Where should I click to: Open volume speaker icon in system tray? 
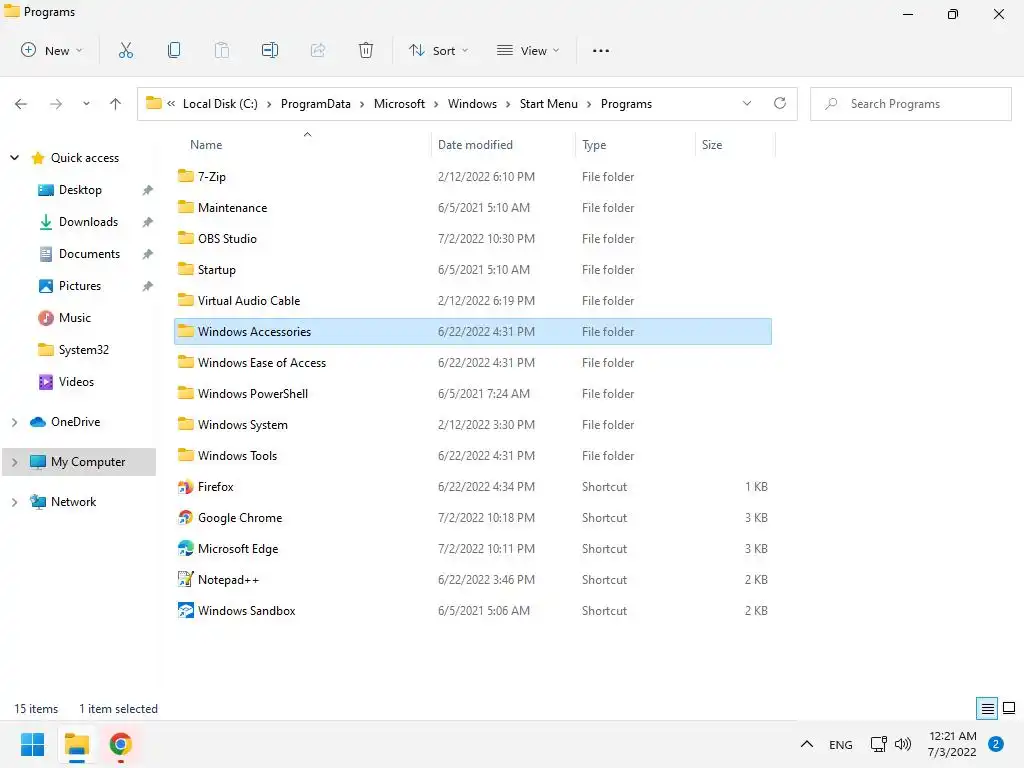point(903,744)
